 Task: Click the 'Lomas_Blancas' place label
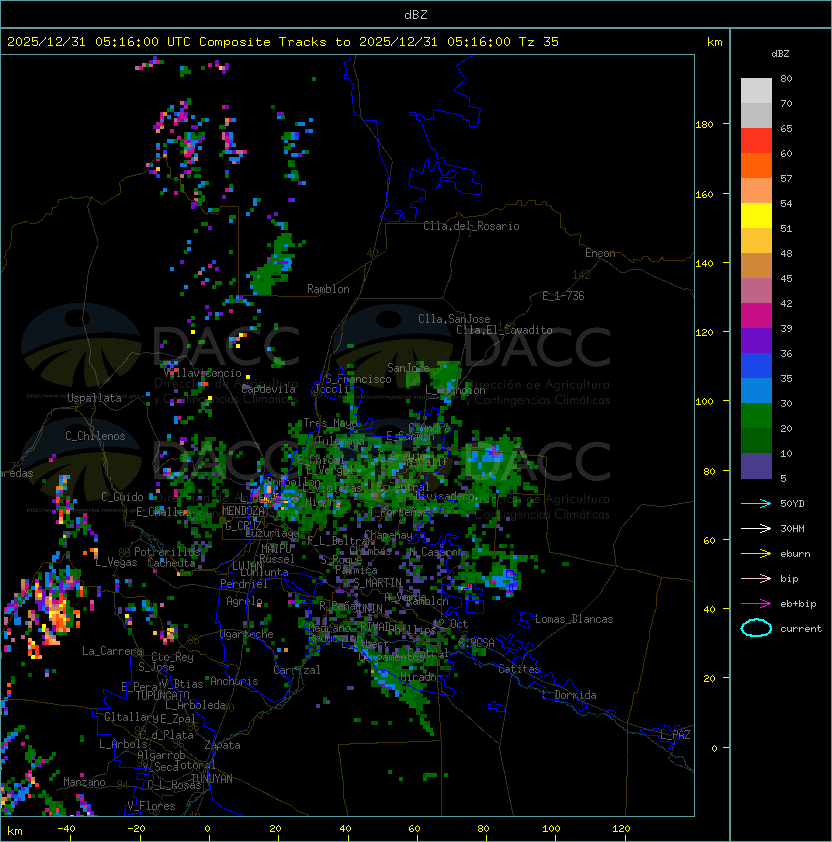coord(574,619)
